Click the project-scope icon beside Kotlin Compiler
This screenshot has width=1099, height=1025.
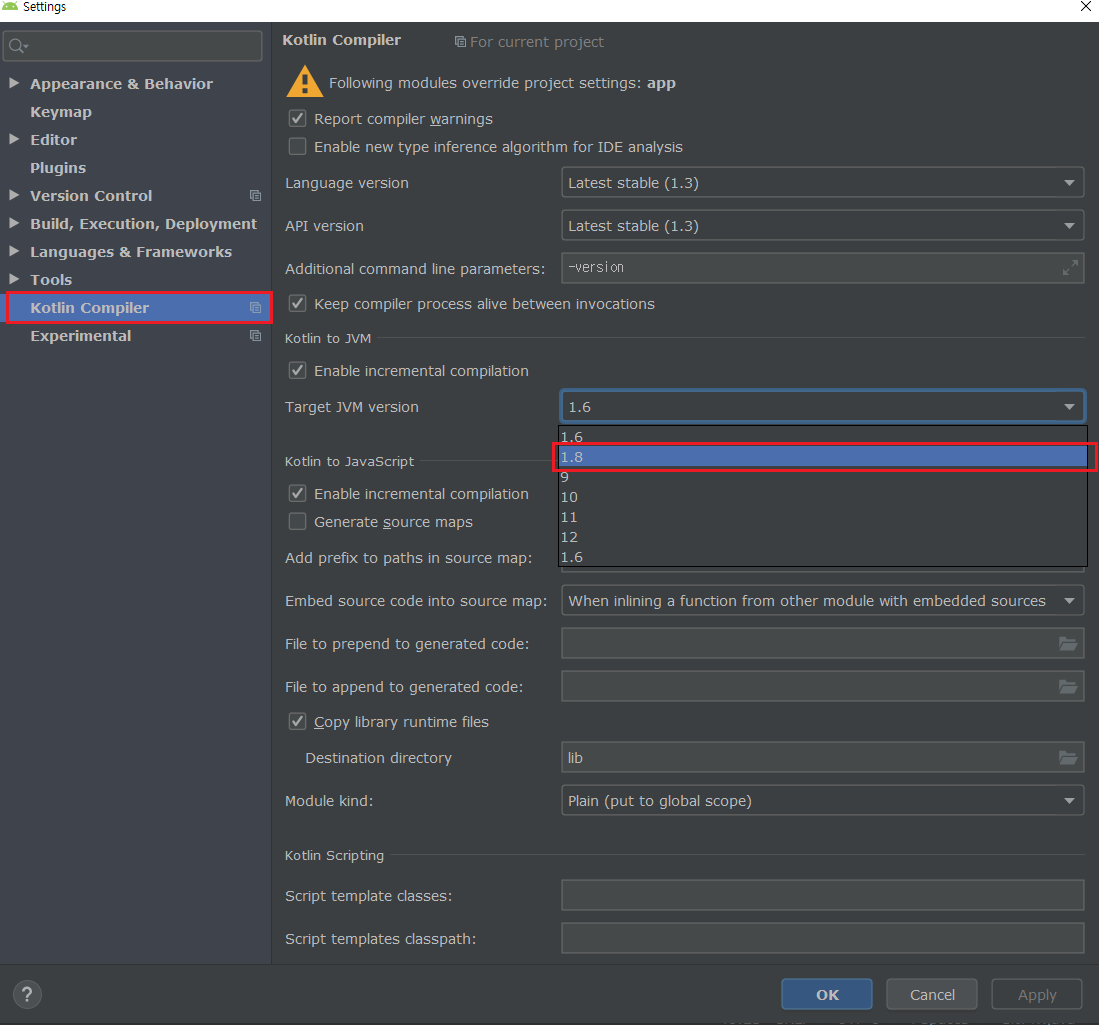(255, 308)
